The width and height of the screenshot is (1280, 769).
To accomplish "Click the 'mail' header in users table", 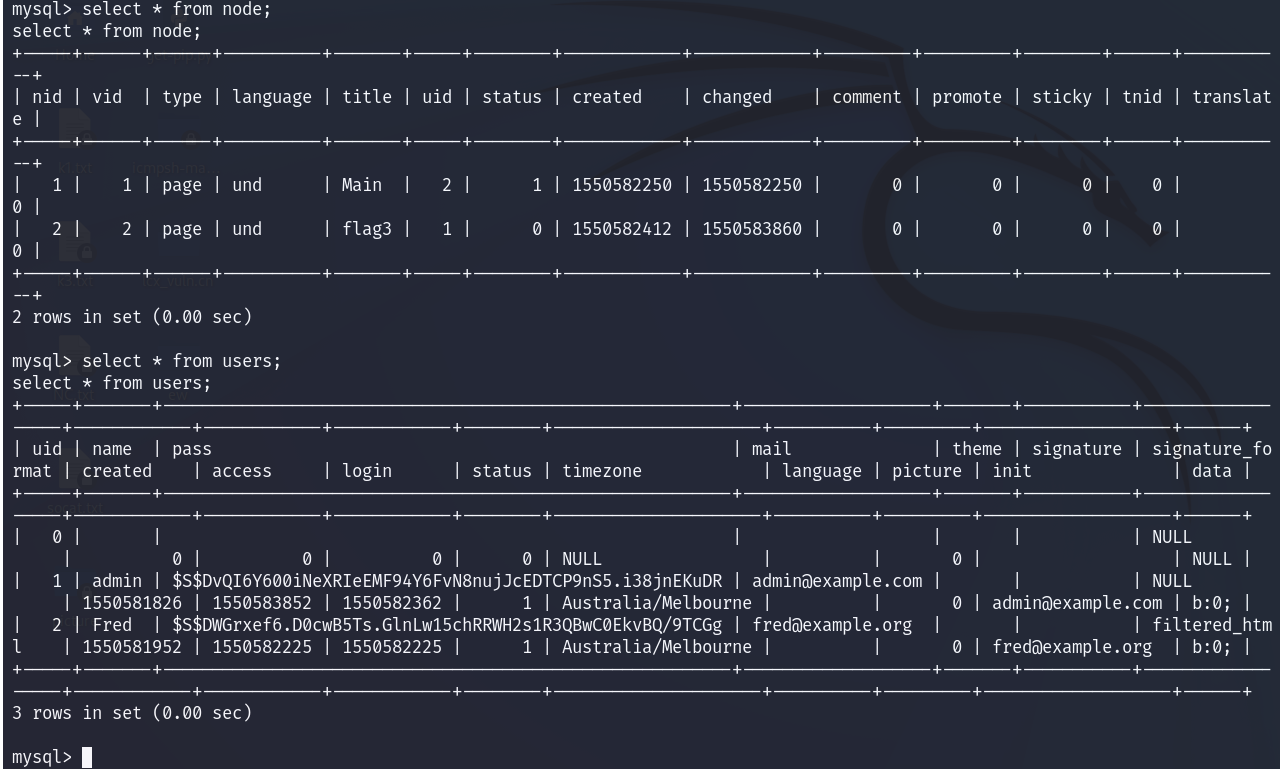I will (x=772, y=449).
